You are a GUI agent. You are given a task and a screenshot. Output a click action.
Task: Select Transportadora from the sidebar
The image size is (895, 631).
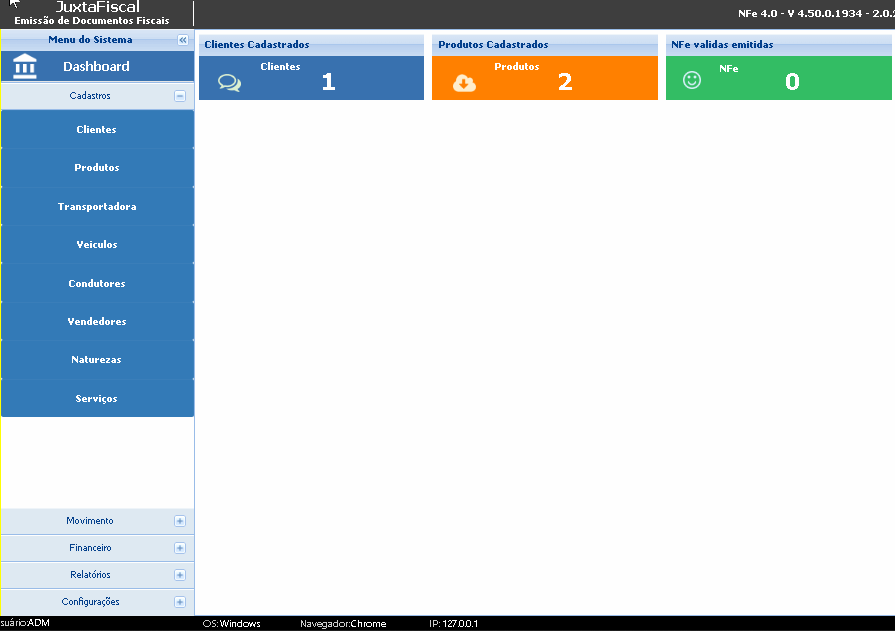[97, 207]
